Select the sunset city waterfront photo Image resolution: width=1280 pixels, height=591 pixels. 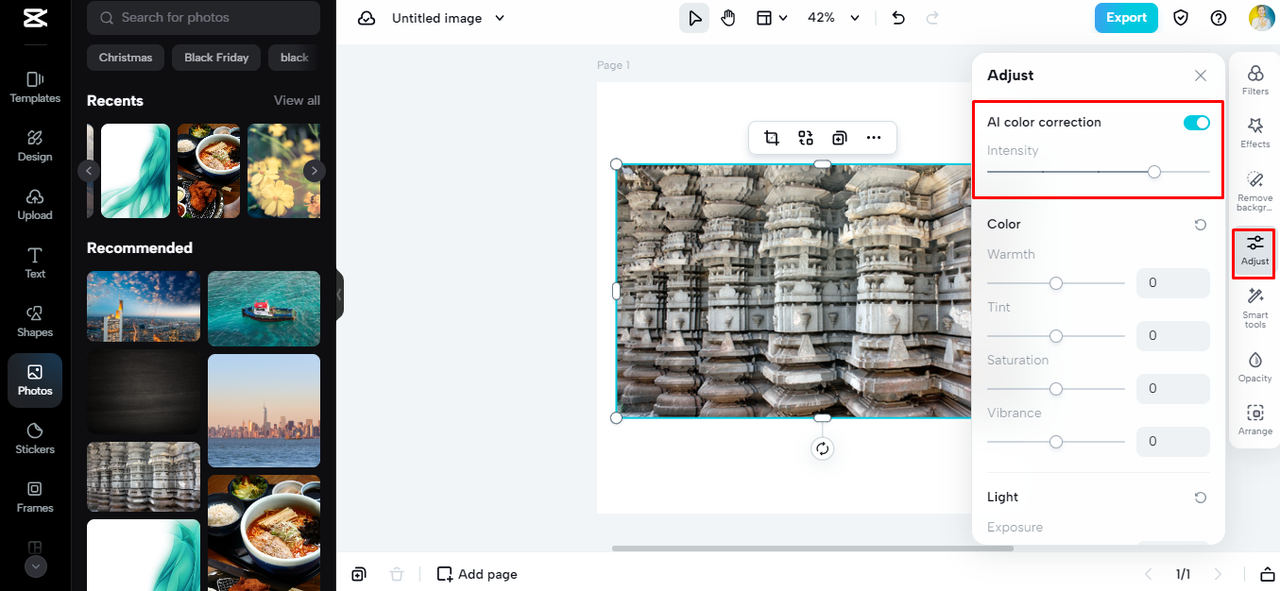[264, 410]
